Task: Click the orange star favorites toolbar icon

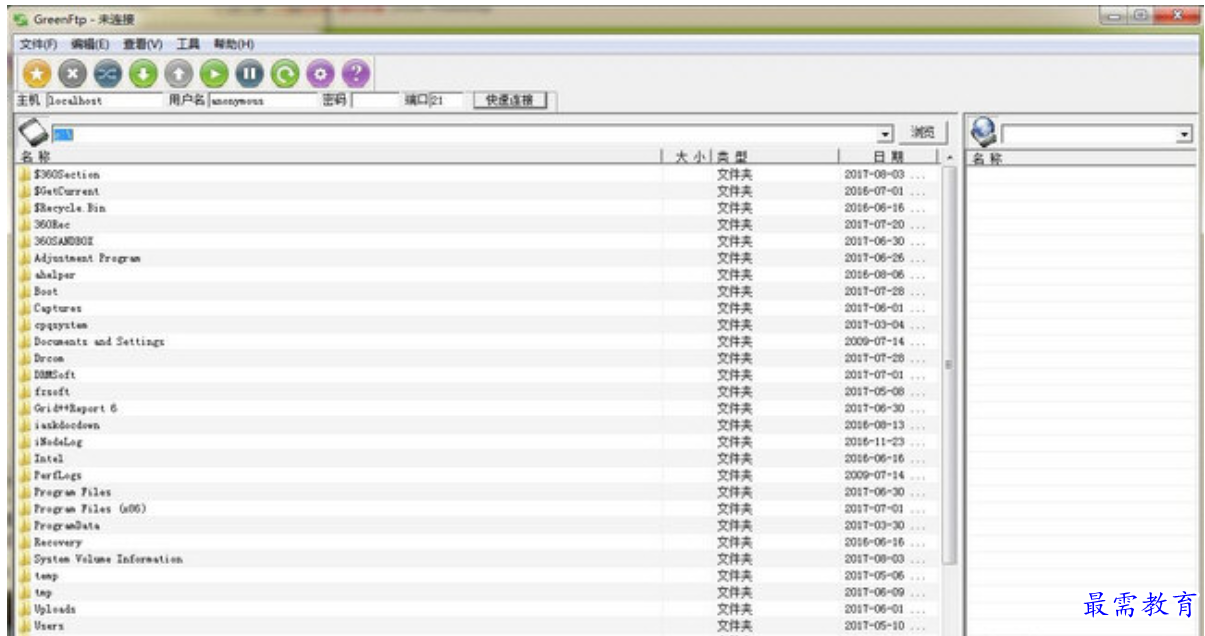Action: click(37, 73)
